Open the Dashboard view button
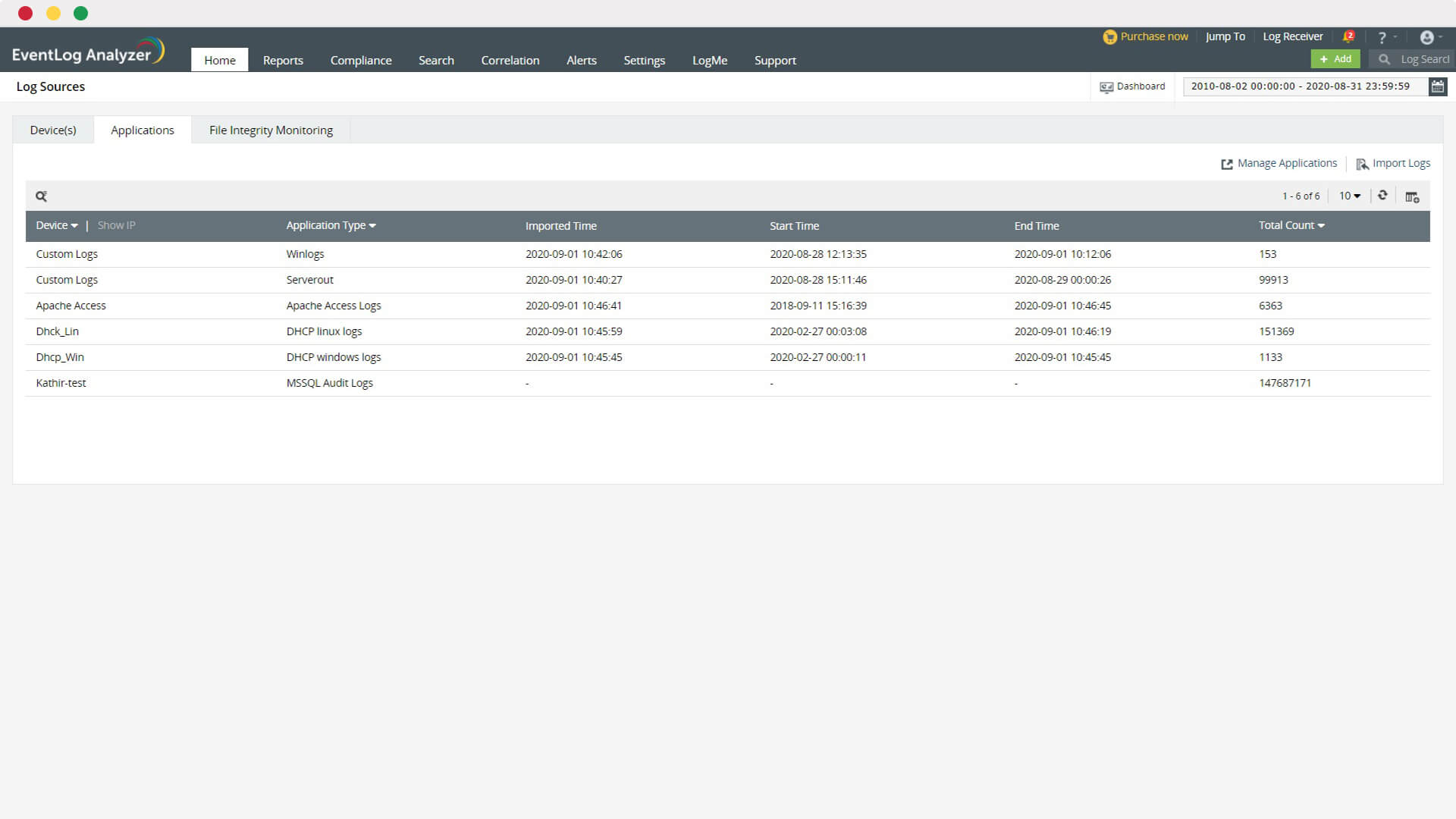 [x=1132, y=86]
